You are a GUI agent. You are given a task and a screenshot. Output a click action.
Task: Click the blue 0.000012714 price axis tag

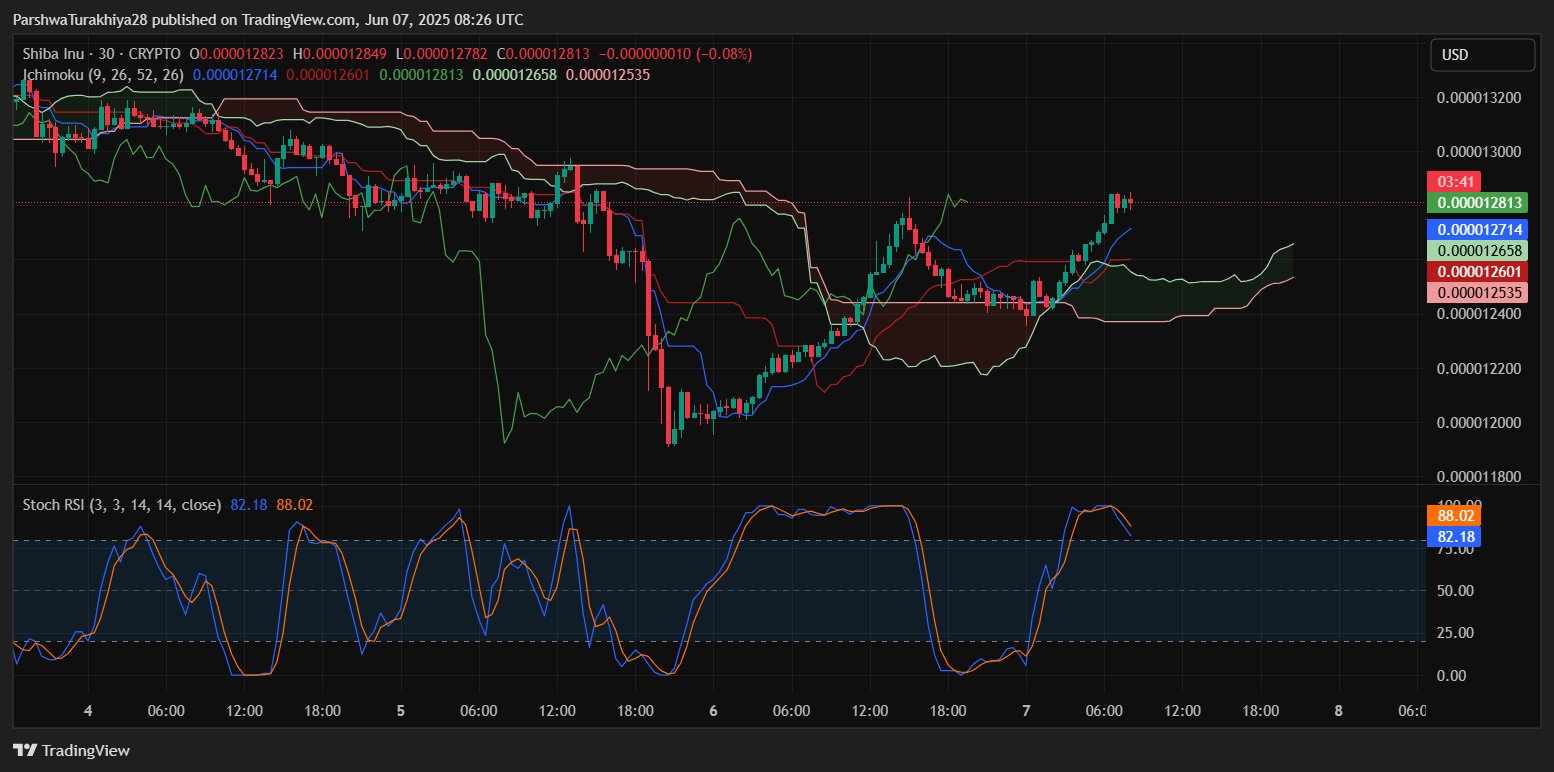tap(1479, 230)
